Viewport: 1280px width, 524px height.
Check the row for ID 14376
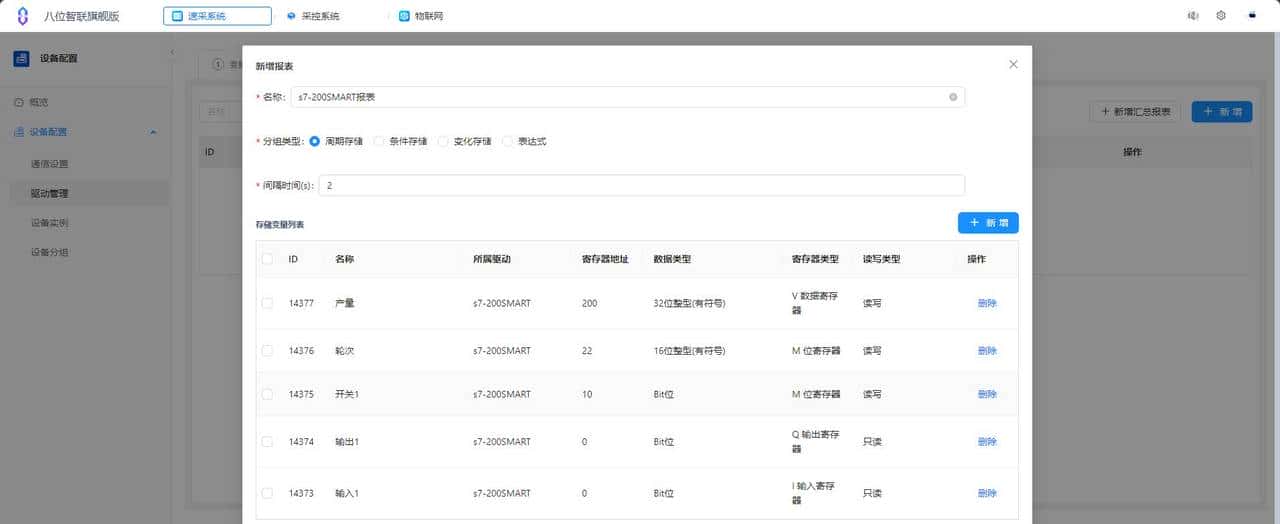coord(267,351)
